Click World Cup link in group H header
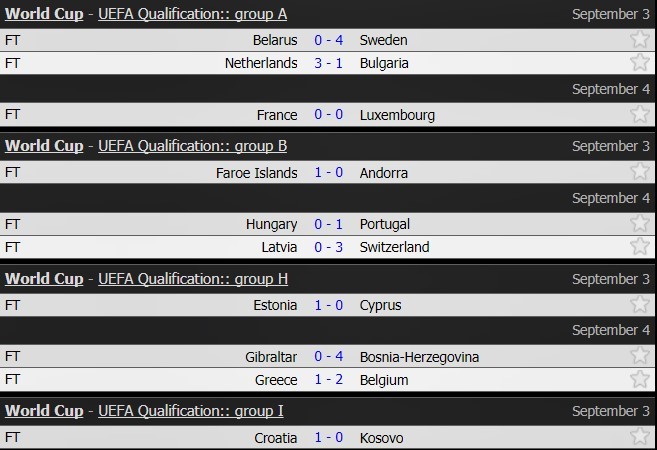 coord(44,279)
